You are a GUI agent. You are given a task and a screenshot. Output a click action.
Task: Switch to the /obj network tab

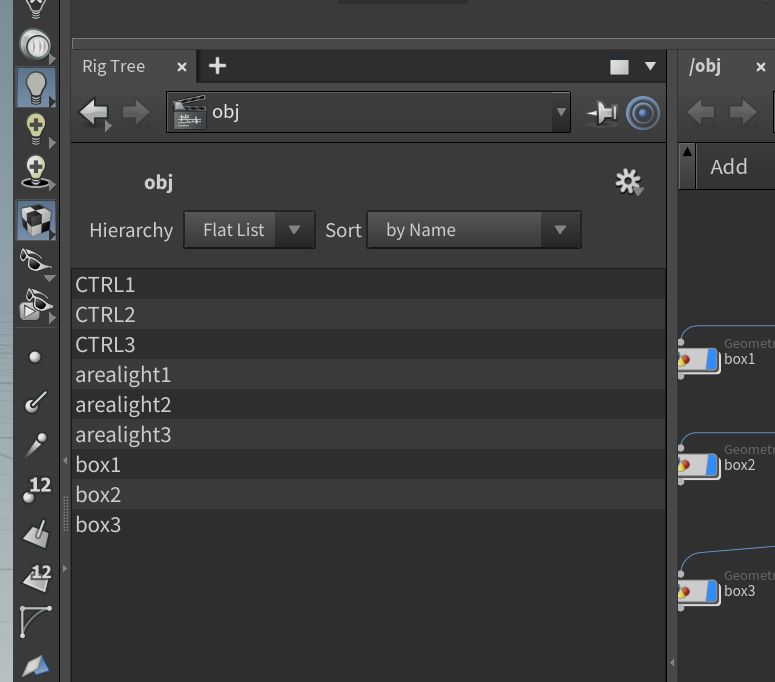pyautogui.click(x=705, y=66)
